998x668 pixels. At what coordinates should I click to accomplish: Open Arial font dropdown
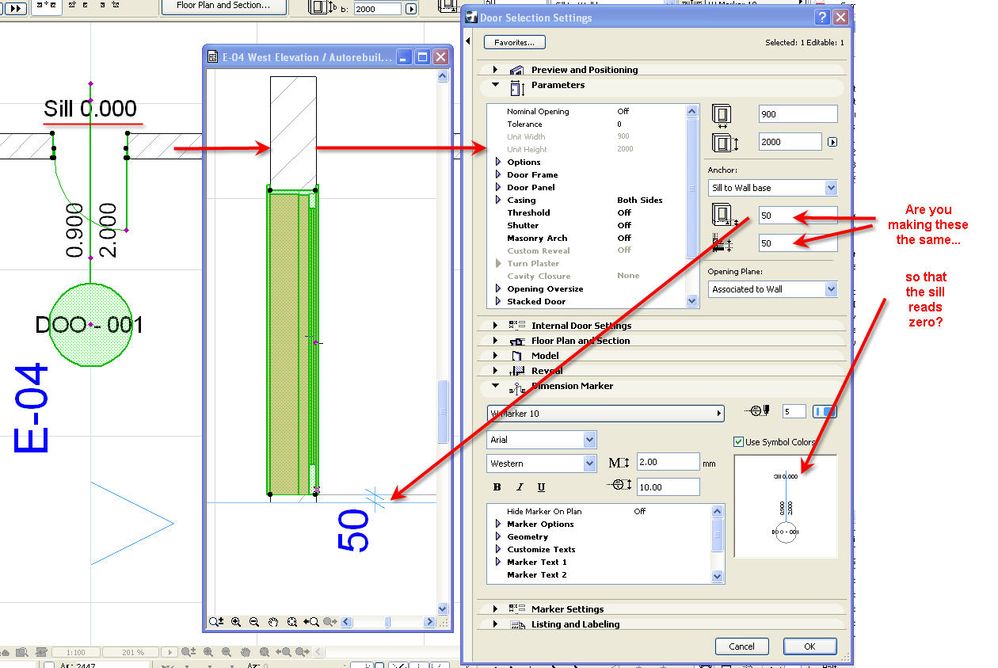[542, 439]
